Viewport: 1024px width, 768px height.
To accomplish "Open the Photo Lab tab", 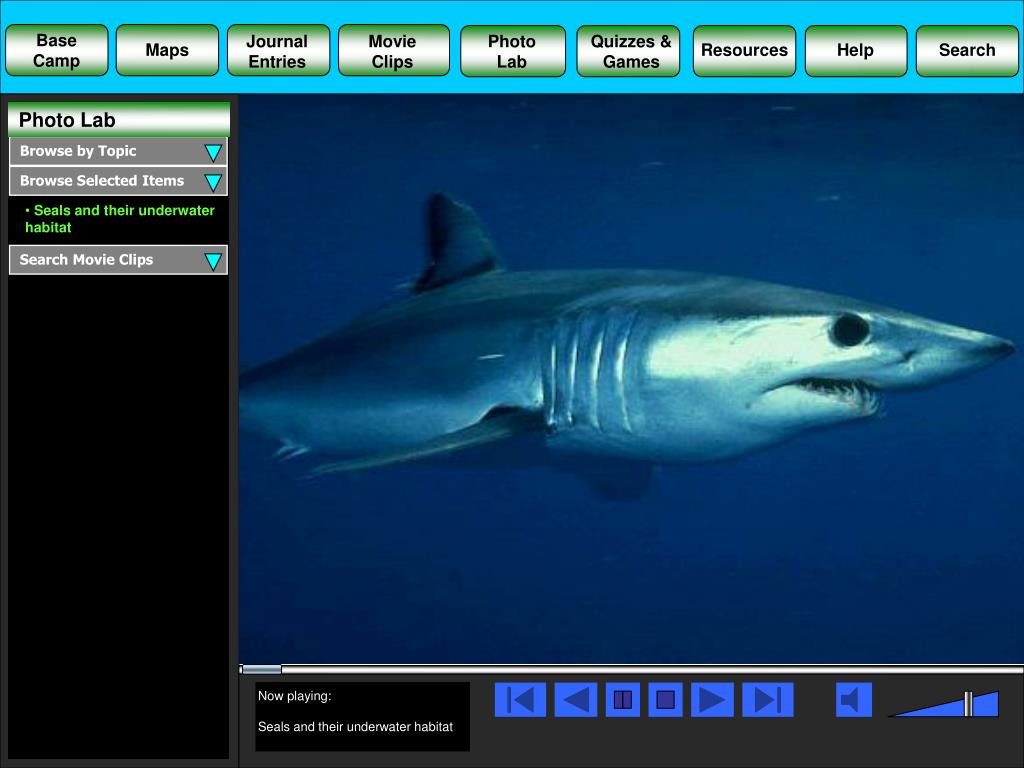I will [513, 51].
